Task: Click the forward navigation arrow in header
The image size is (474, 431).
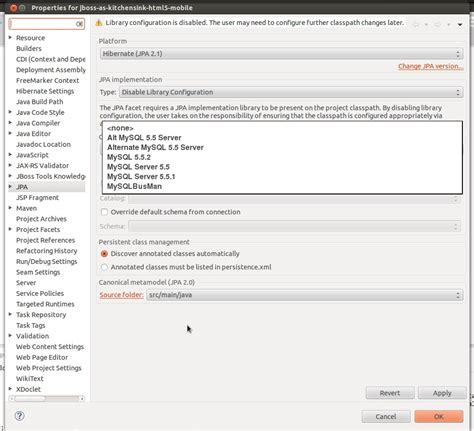Action: click(x=438, y=24)
